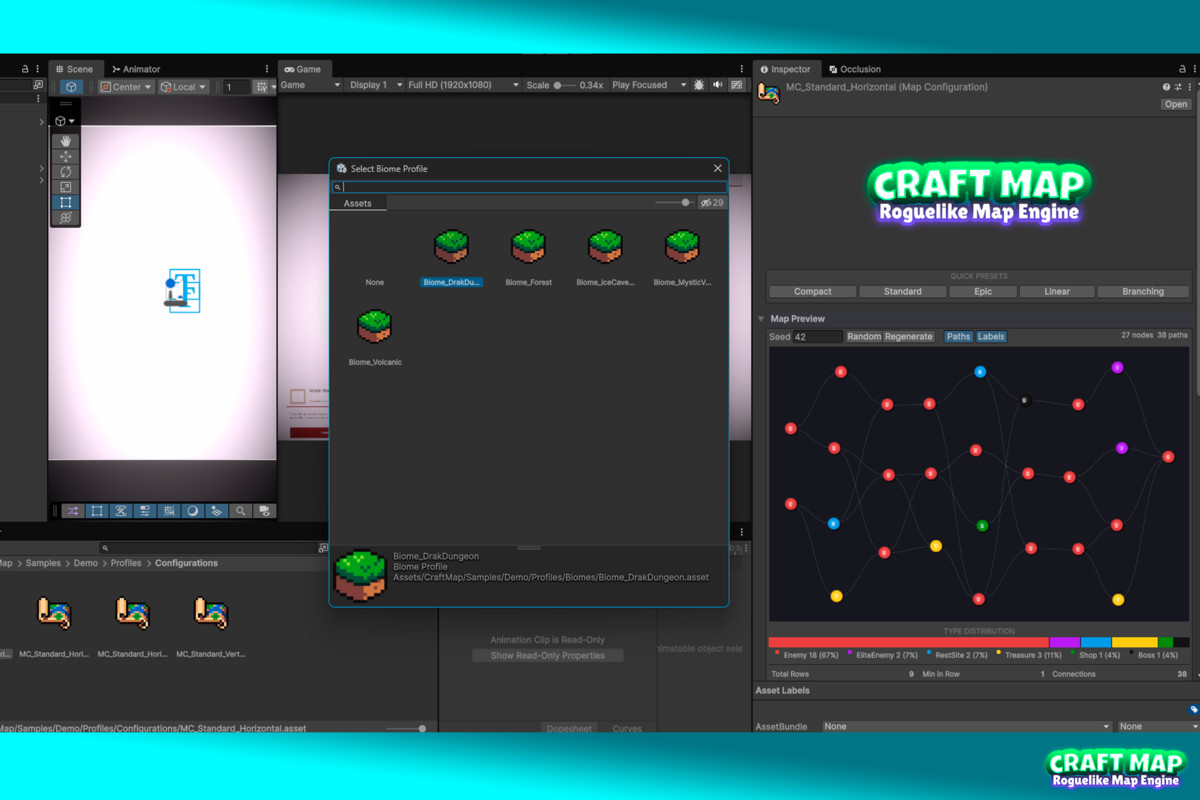Select Biome_IceCave asset in picker
The image size is (1200, 800).
click(x=605, y=258)
